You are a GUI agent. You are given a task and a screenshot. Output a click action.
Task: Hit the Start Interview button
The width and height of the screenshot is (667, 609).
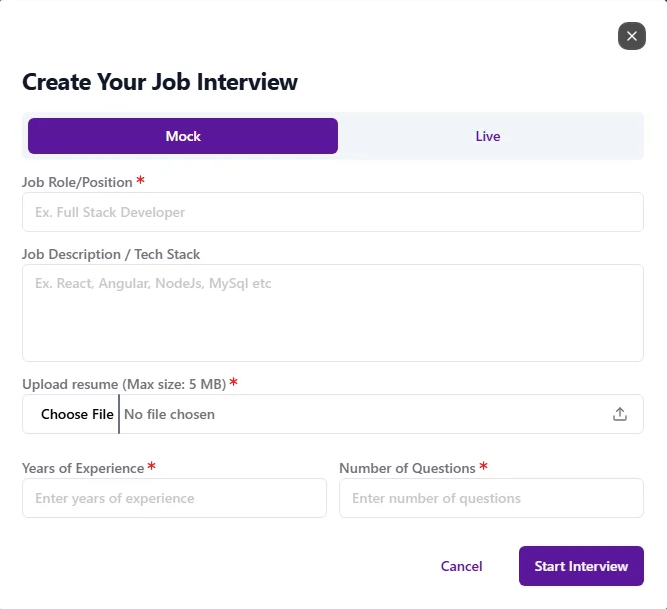pos(581,566)
